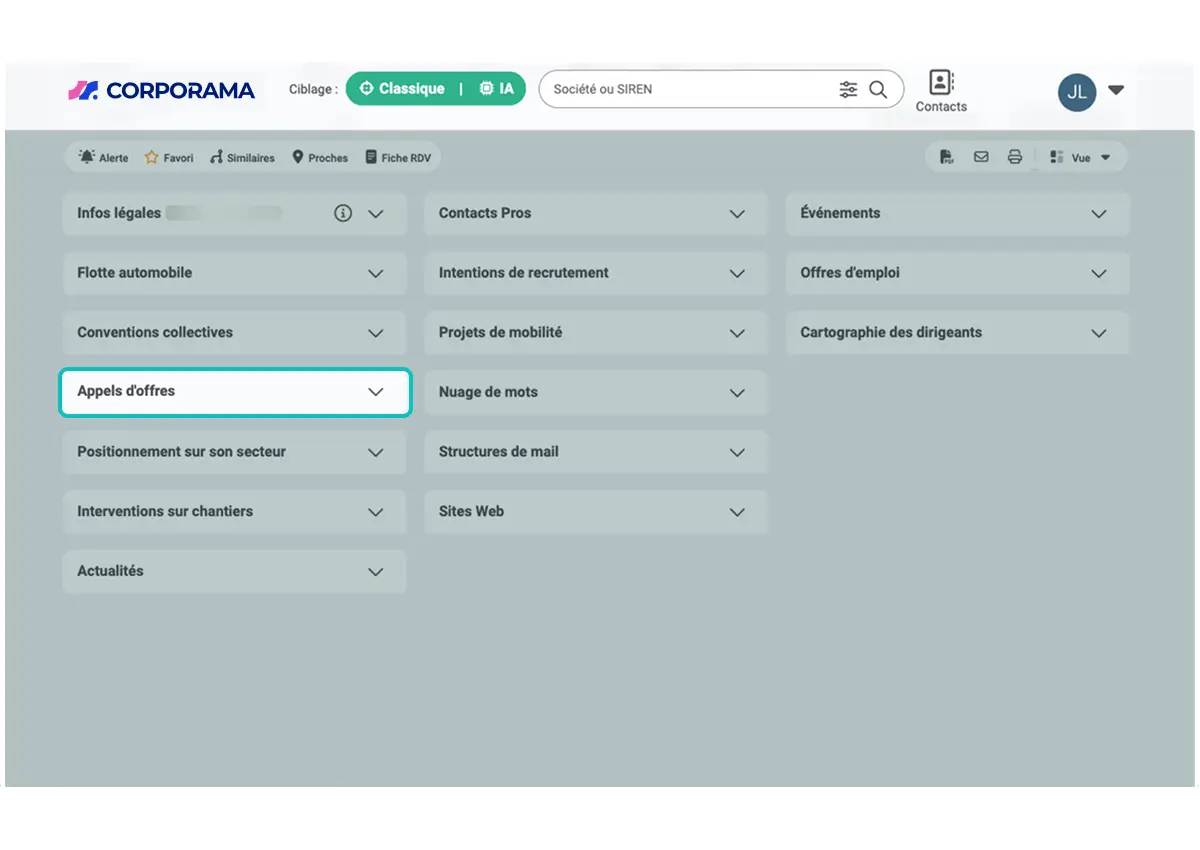1200x850 pixels.
Task: Click the magnifying glass search icon
Action: point(878,89)
